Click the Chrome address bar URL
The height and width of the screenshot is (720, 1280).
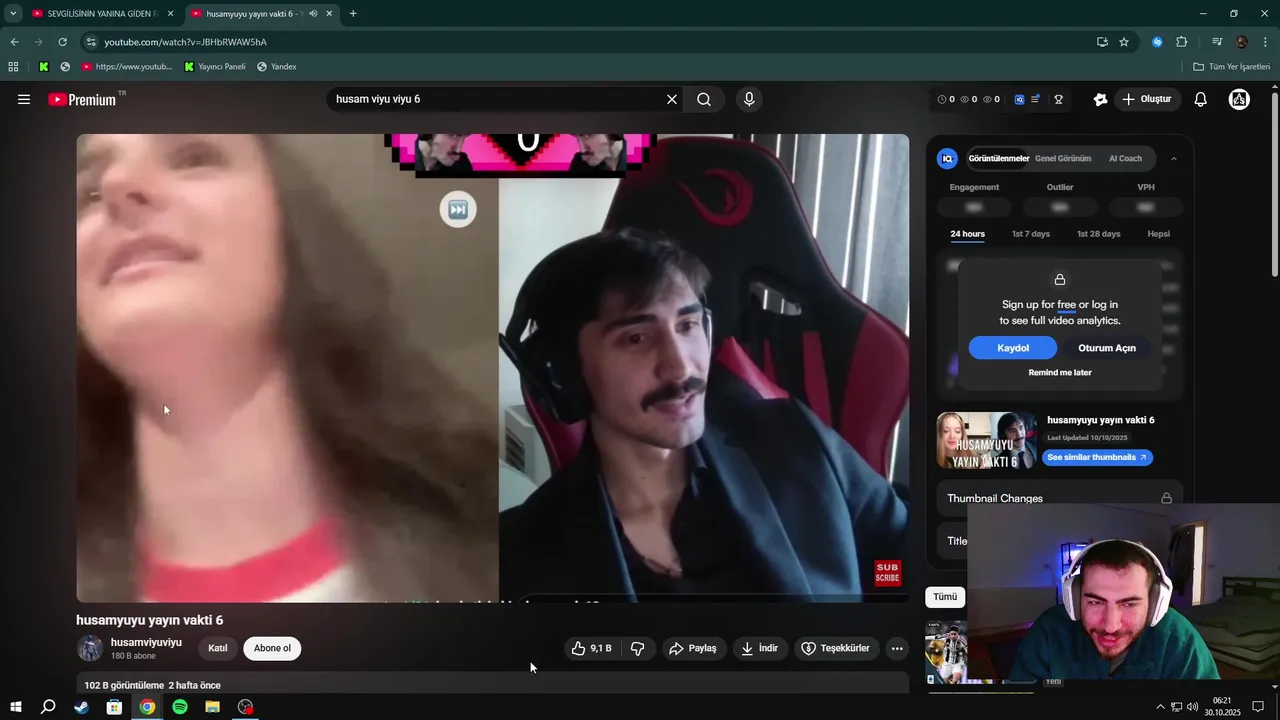coord(185,42)
